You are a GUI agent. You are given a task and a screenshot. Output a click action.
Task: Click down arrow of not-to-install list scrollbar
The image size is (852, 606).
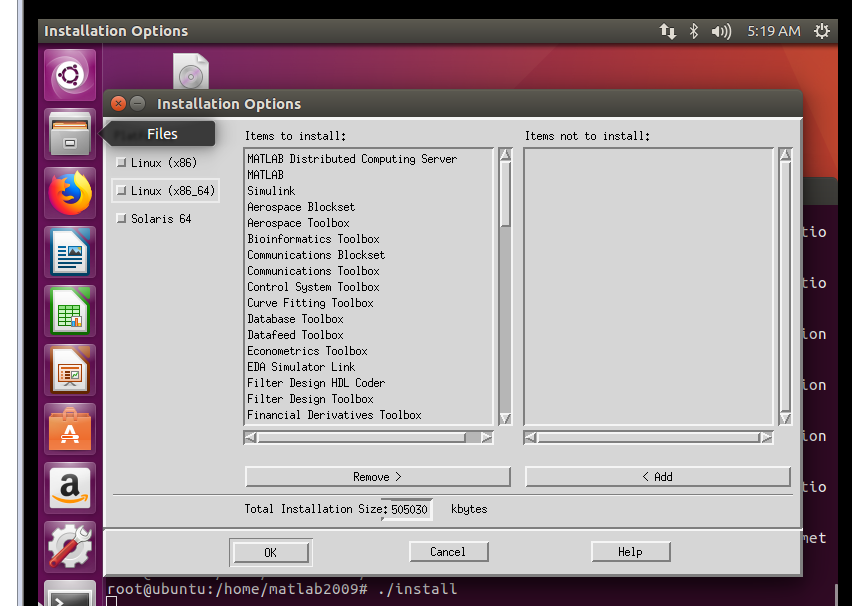pos(785,418)
